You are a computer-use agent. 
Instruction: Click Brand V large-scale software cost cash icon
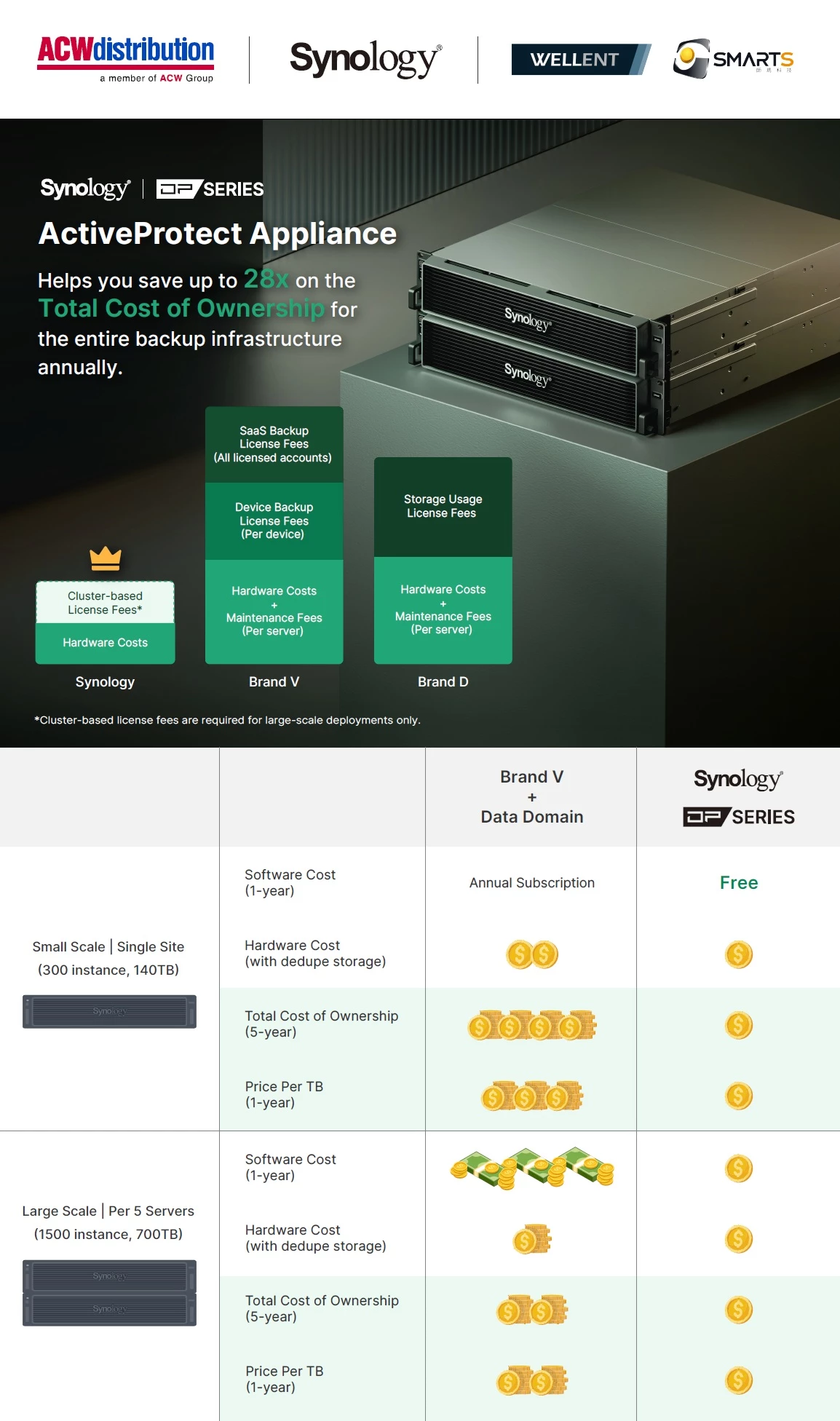pos(532,1168)
